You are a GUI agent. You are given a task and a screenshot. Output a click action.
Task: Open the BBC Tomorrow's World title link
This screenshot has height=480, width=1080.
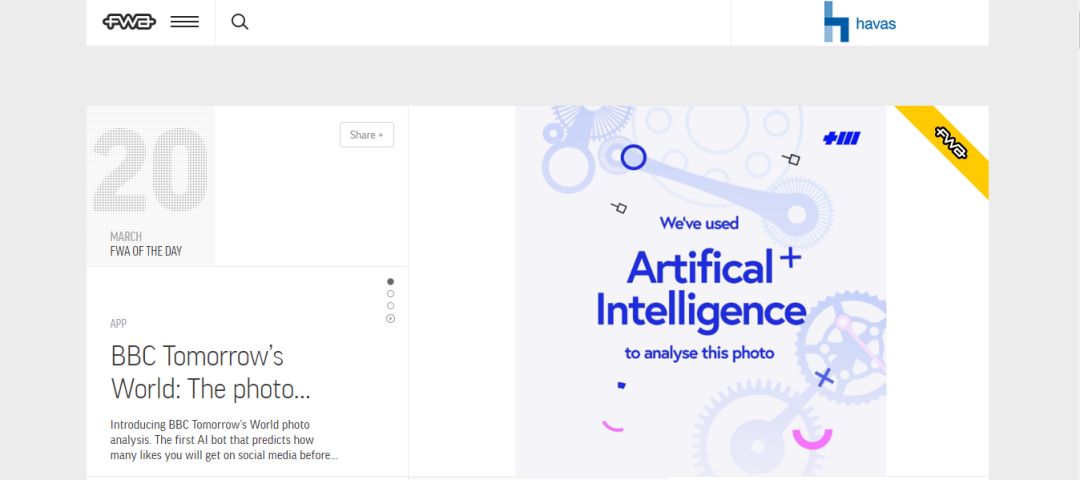[x=198, y=372]
